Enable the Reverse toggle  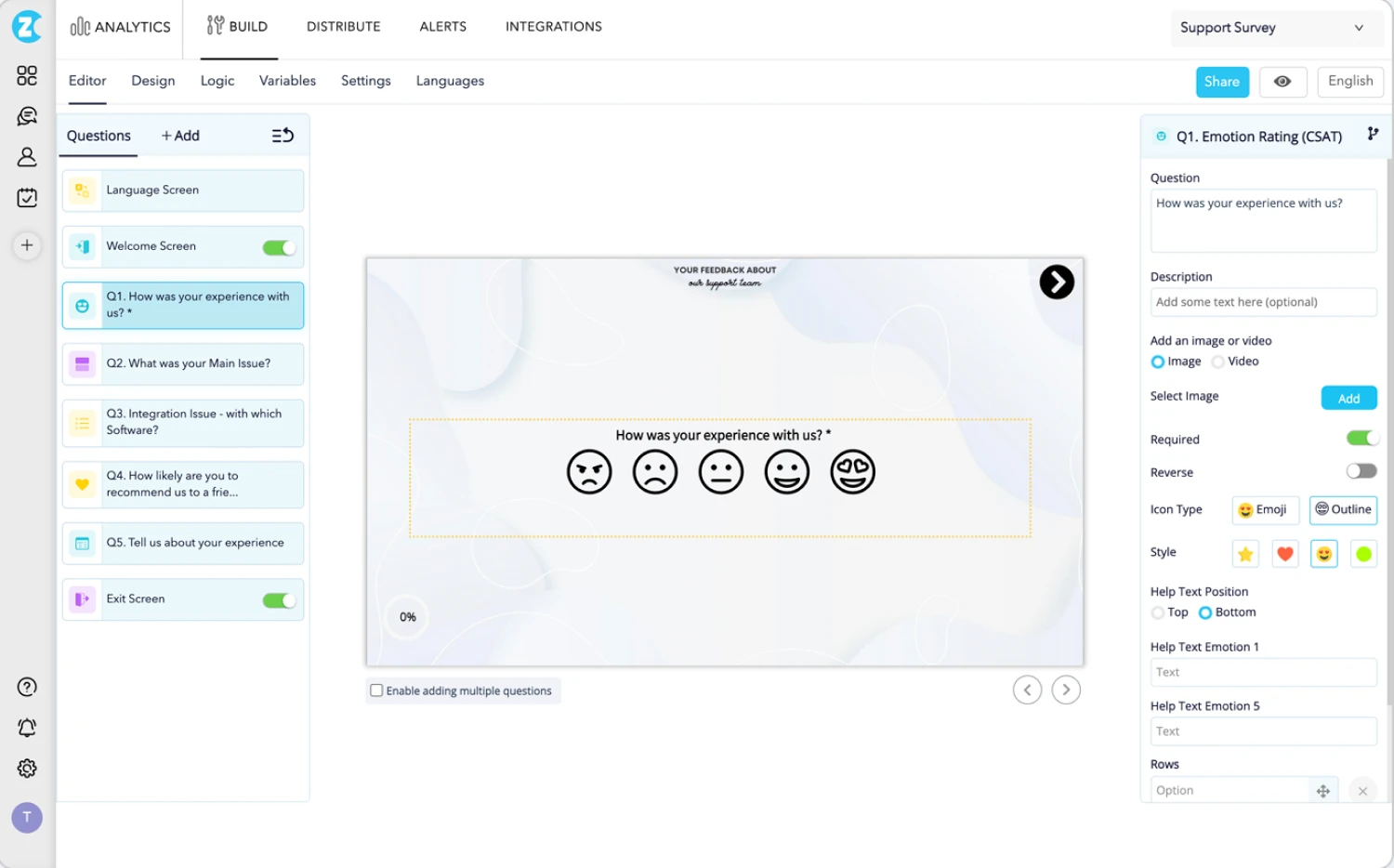(x=1361, y=471)
